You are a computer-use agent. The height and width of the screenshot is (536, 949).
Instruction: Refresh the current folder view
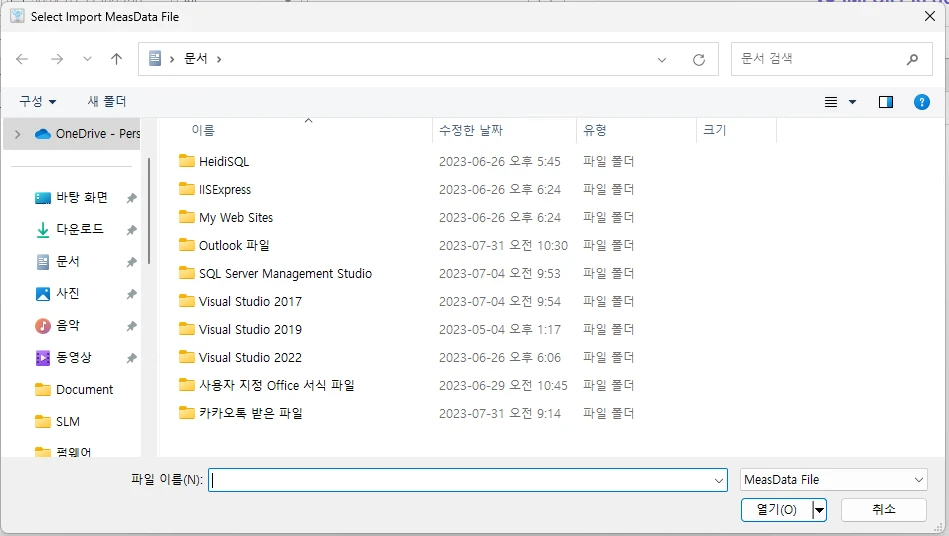point(698,59)
